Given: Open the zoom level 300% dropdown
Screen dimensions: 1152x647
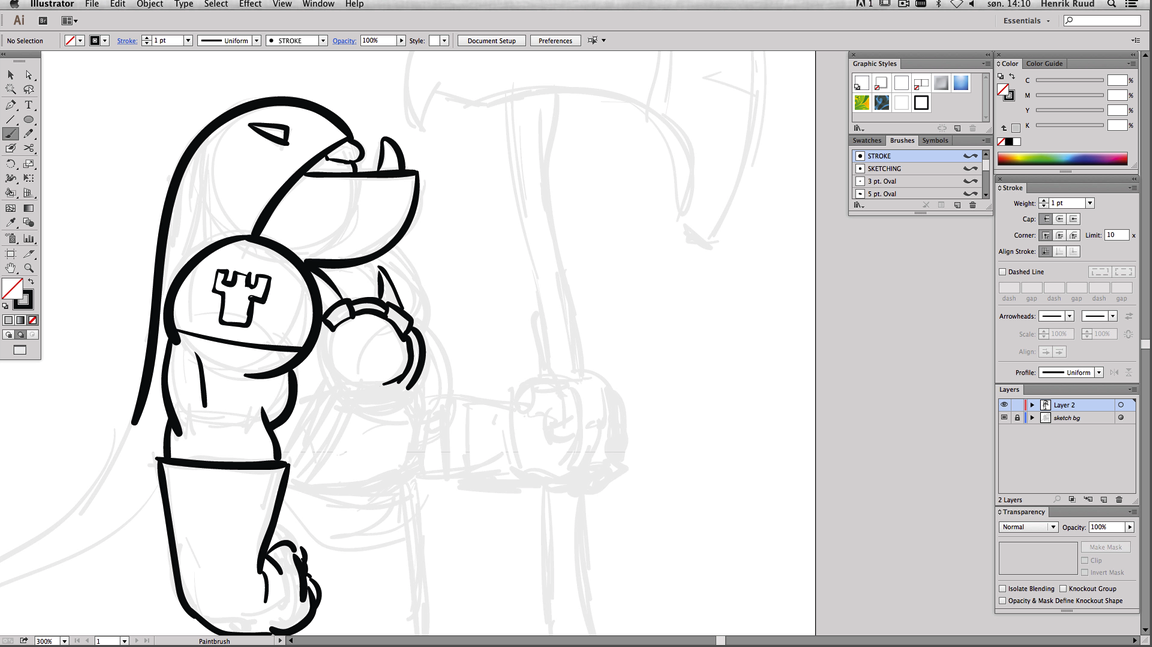Looking at the screenshot, I should (x=64, y=641).
